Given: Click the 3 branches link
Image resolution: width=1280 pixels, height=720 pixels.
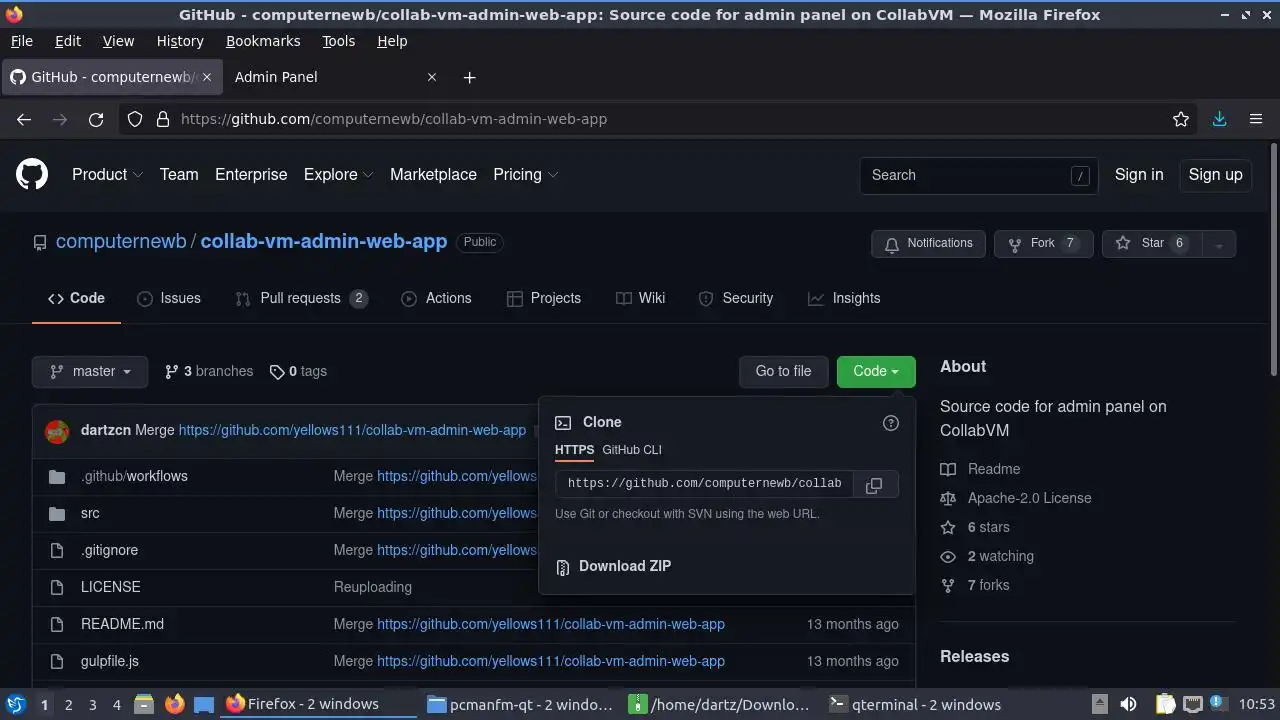Looking at the screenshot, I should tap(209, 372).
